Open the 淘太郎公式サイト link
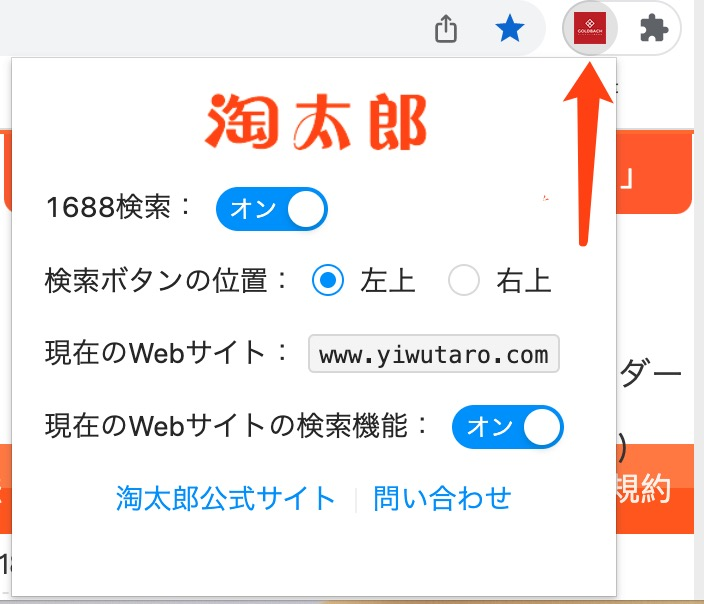704x604 pixels. pos(225,498)
